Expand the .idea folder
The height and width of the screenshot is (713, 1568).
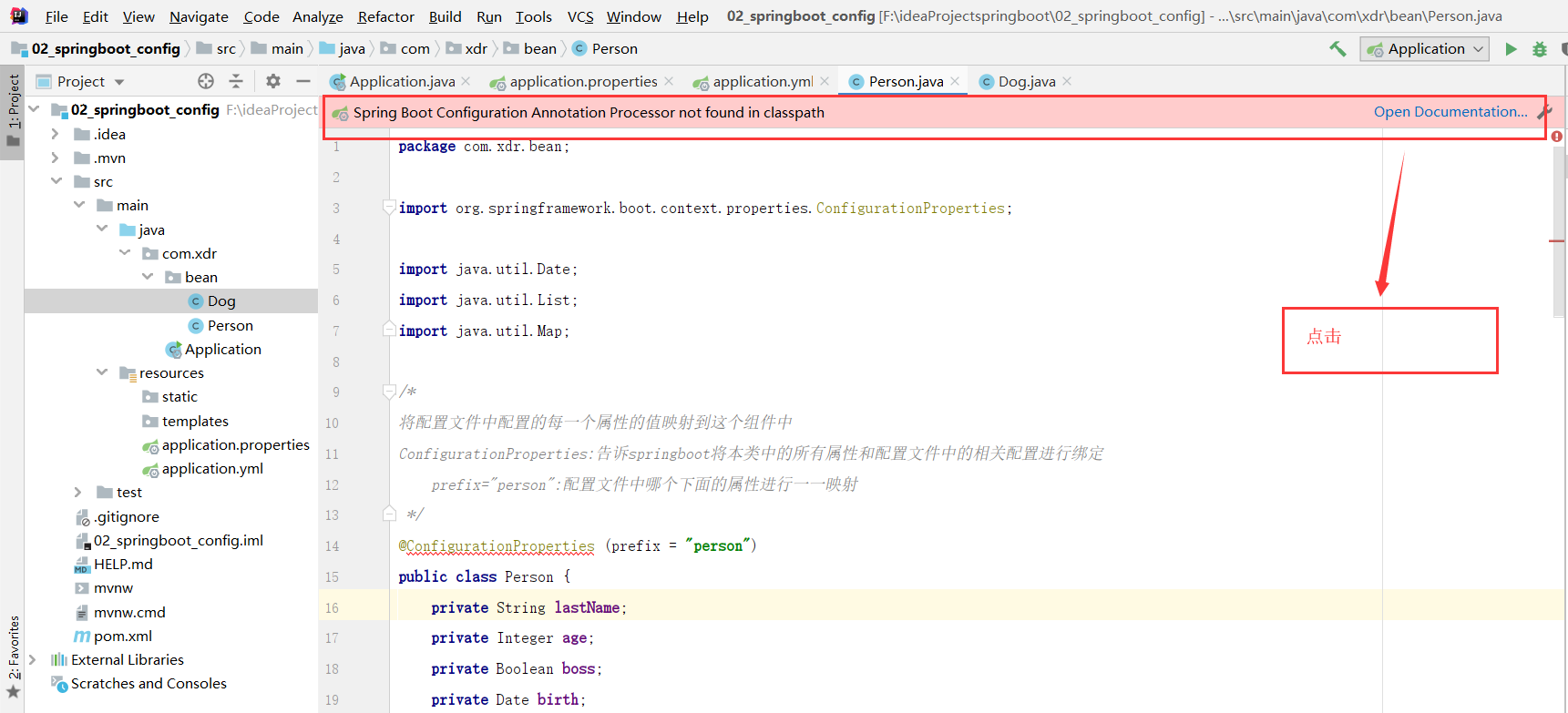56,134
